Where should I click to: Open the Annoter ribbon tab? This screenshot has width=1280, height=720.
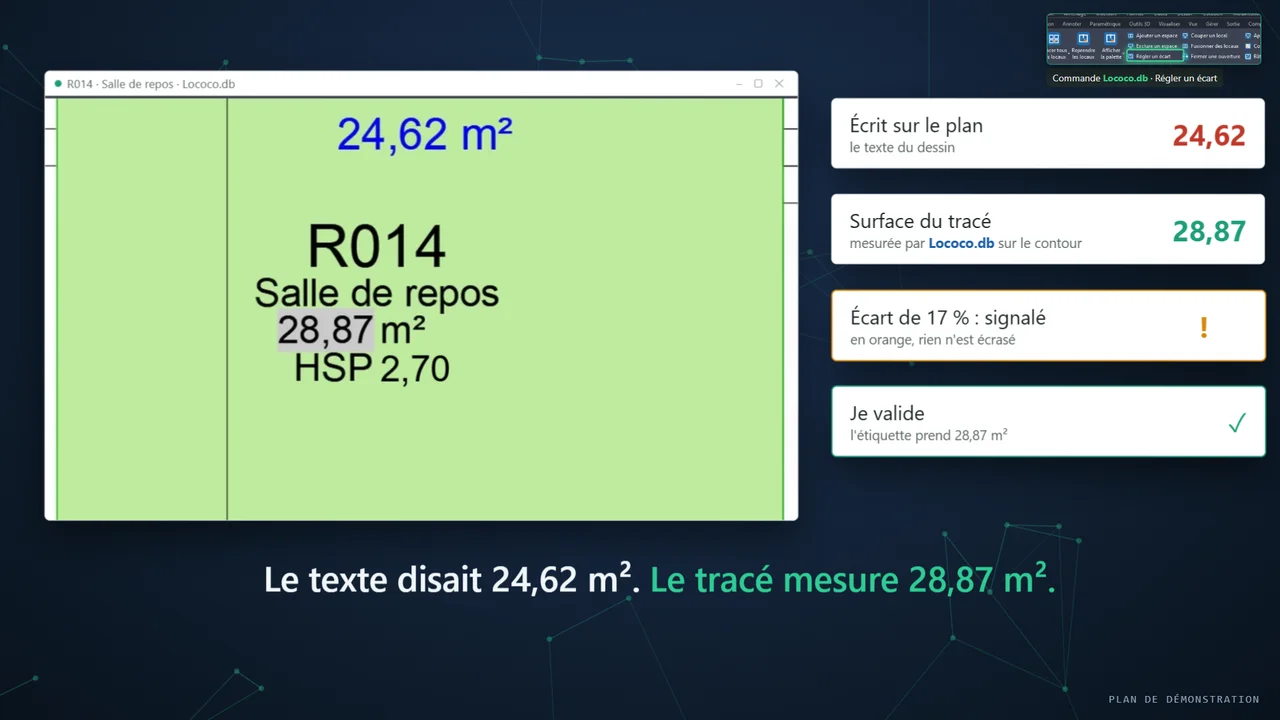point(1072,23)
